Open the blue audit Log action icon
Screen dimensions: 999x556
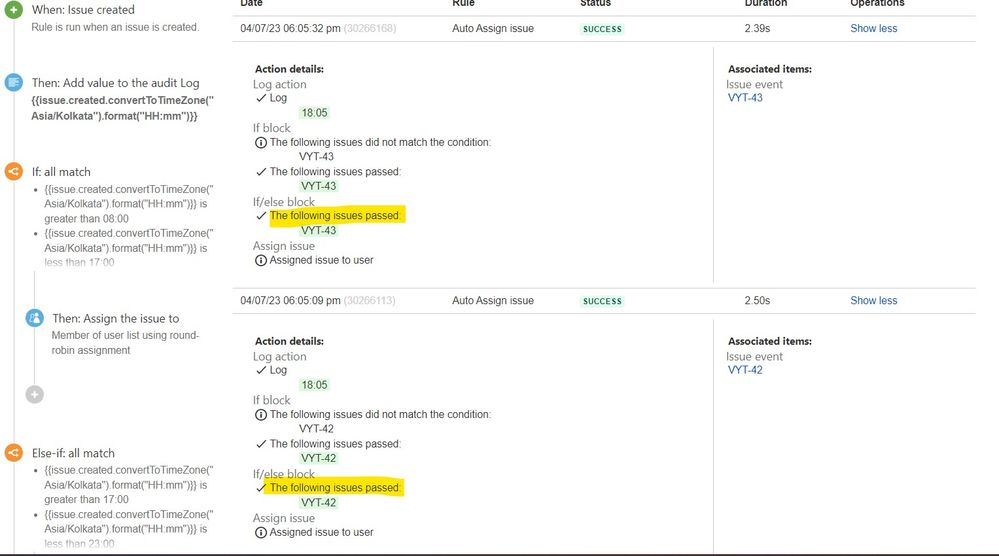(x=13, y=82)
